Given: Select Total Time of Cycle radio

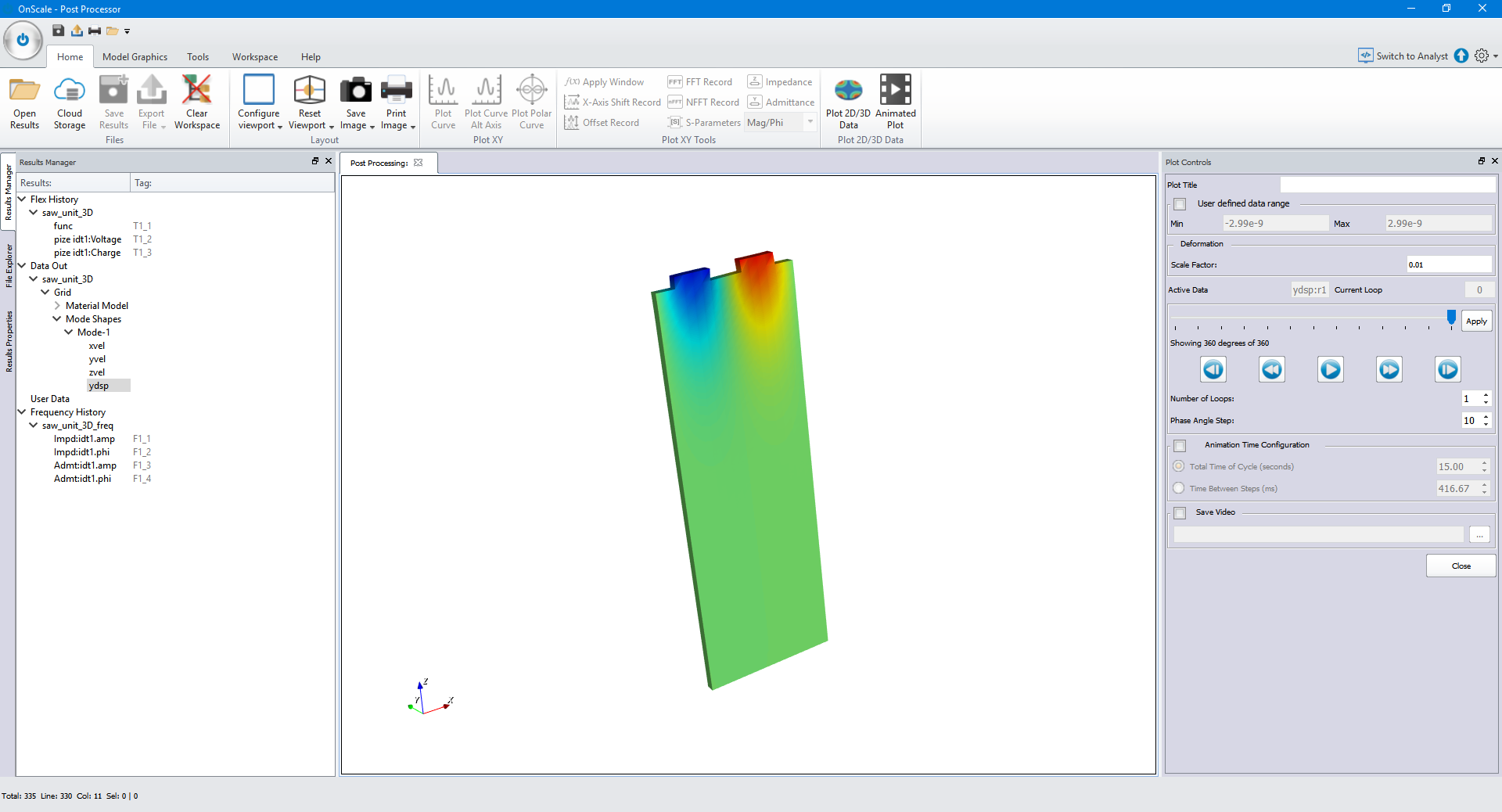Looking at the screenshot, I should coord(1178,466).
